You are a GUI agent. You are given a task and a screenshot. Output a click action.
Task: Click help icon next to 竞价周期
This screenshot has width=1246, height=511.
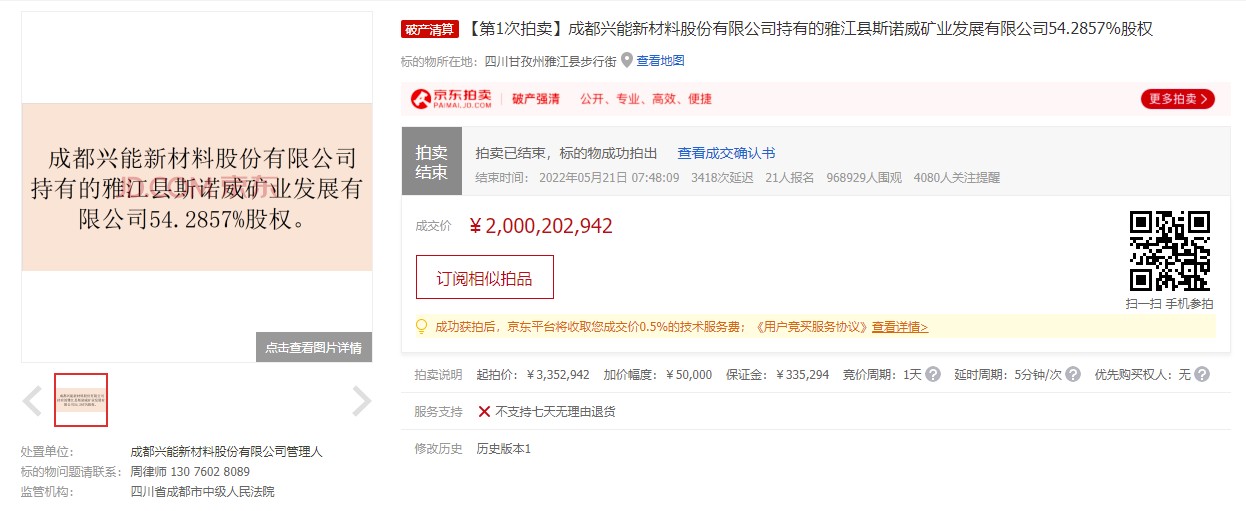coord(932,374)
